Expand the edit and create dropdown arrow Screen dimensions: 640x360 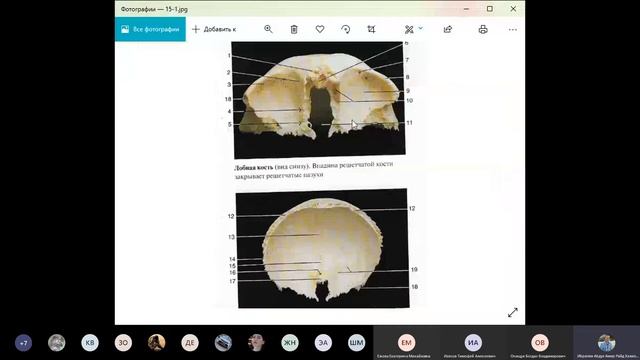[421, 28]
